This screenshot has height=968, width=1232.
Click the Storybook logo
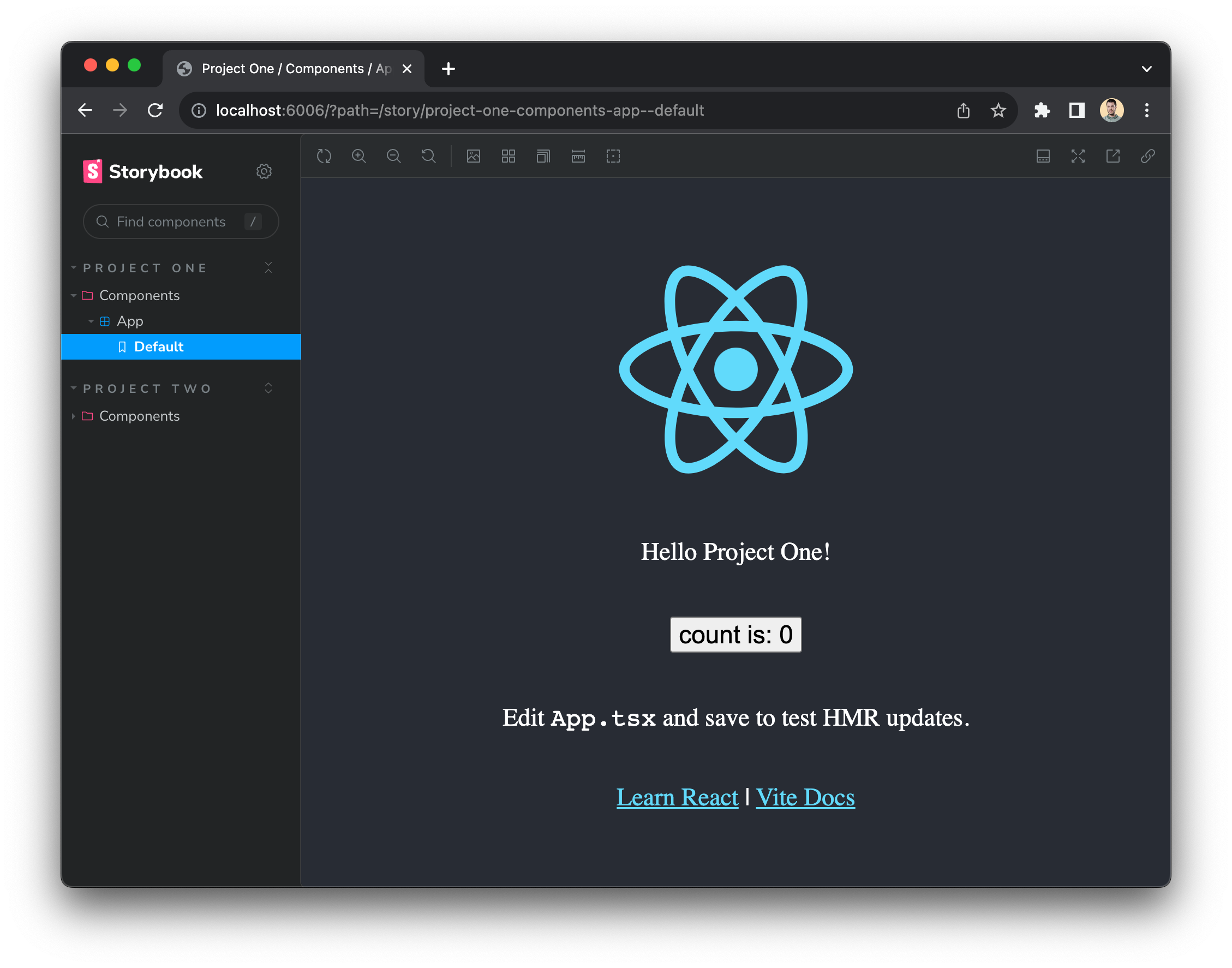(x=143, y=171)
